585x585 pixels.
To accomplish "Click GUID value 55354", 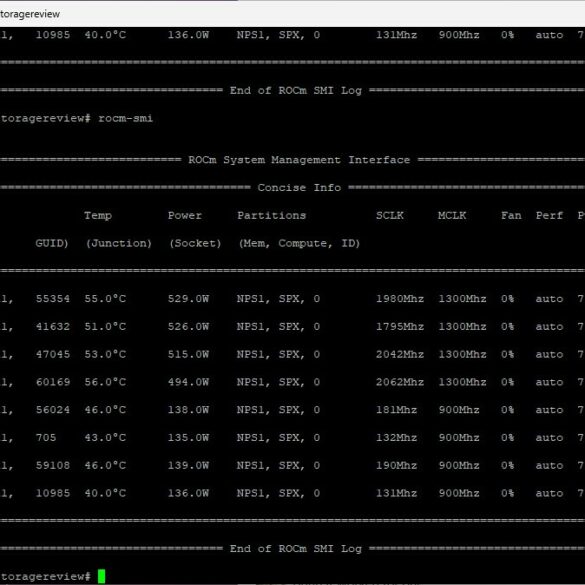I will tap(53, 299).
